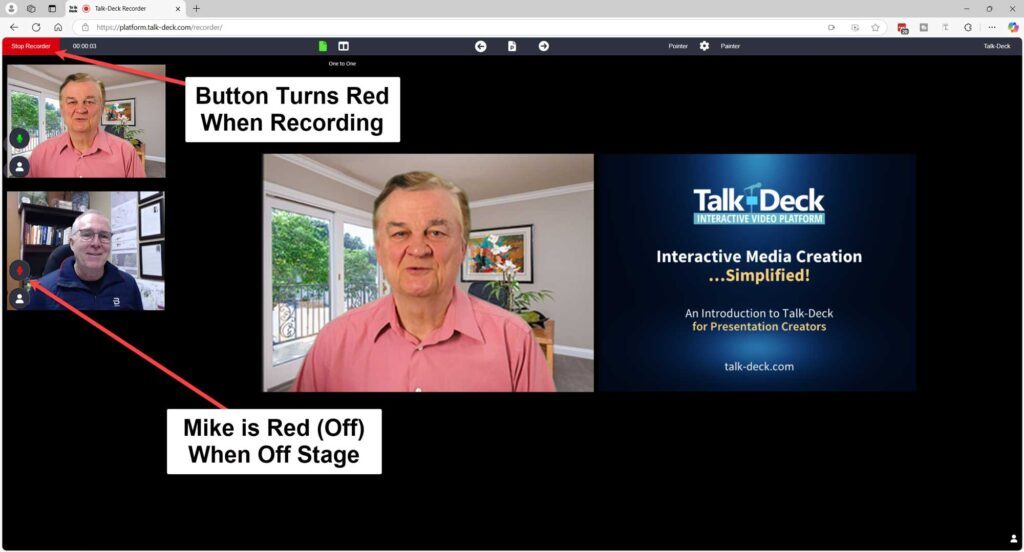This screenshot has height=552, width=1024.
Task: Click the media play icon in the address bar
Action: (x=855, y=27)
